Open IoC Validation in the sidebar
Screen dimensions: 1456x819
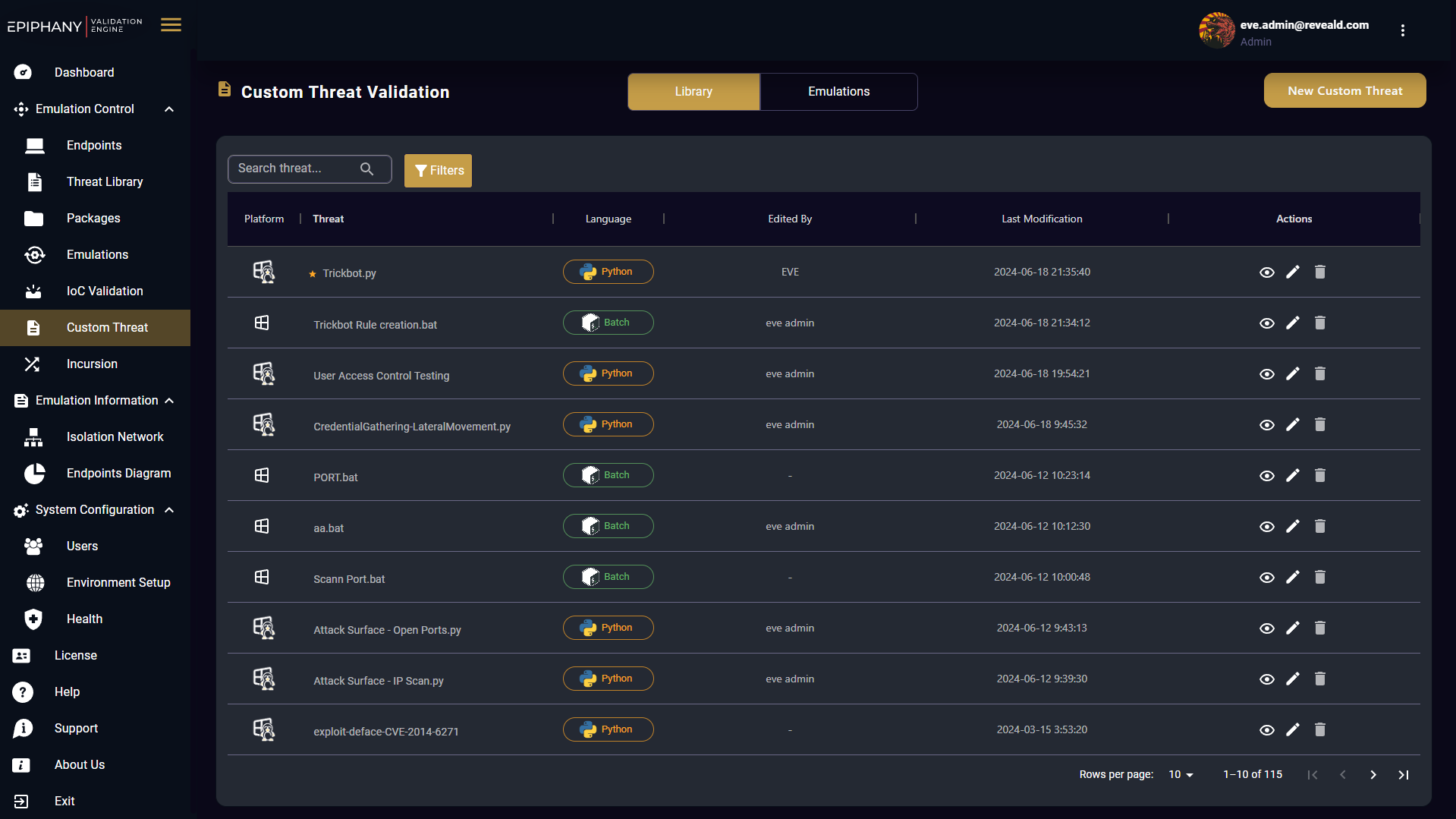(105, 291)
